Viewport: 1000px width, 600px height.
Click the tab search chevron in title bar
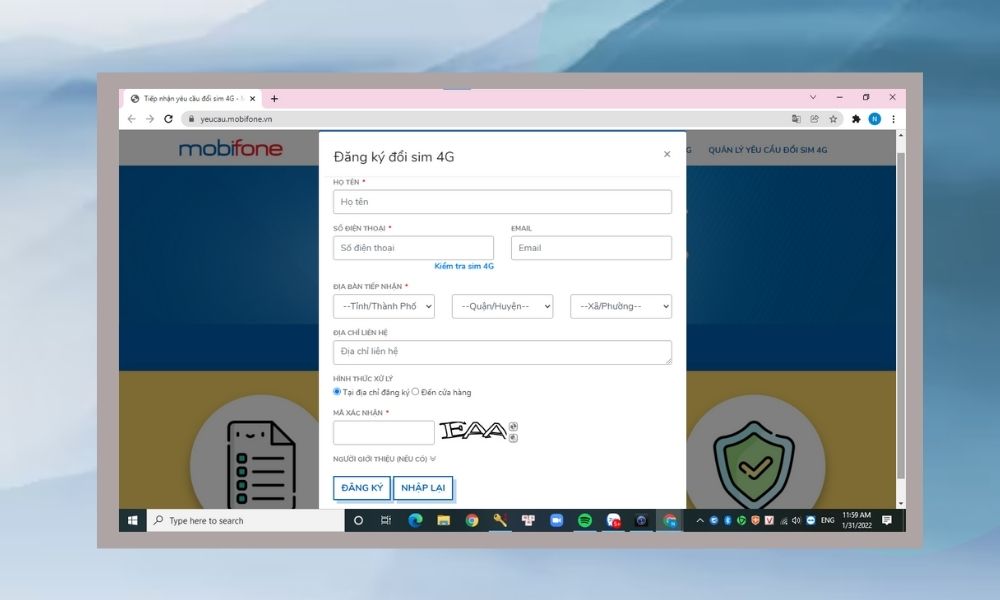[x=813, y=98]
